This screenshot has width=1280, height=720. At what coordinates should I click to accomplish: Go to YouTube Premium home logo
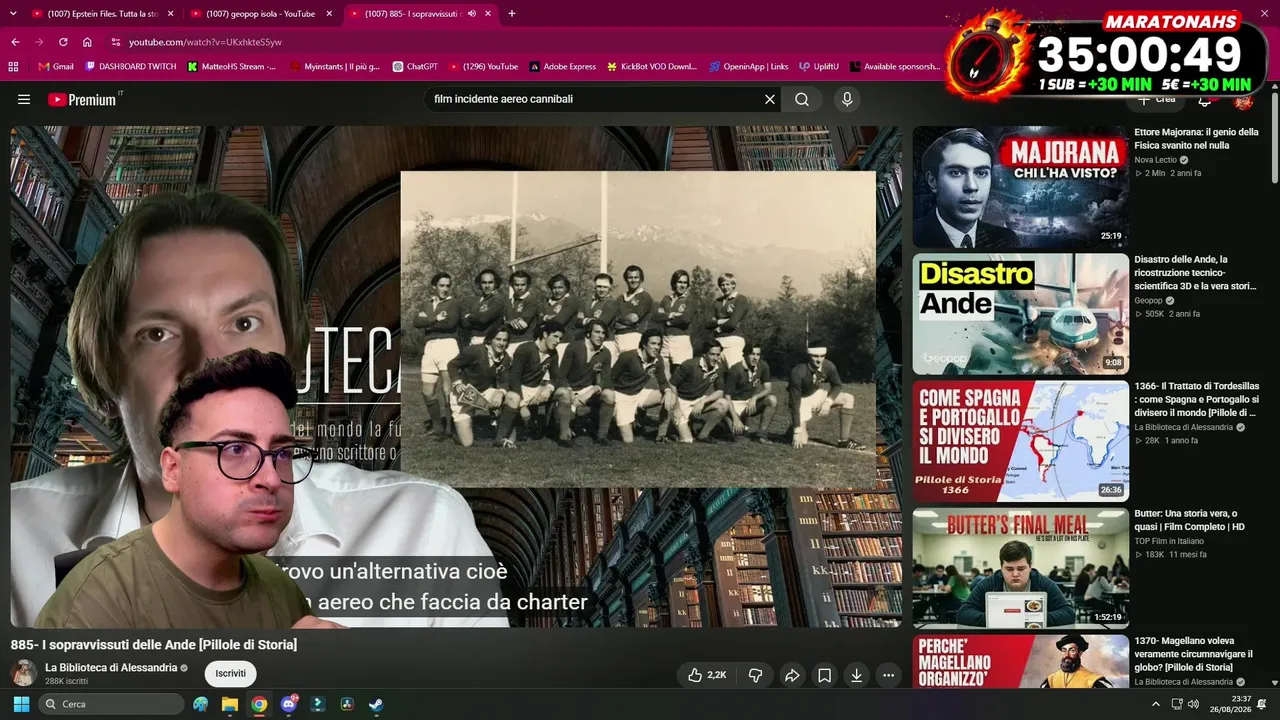click(x=81, y=99)
